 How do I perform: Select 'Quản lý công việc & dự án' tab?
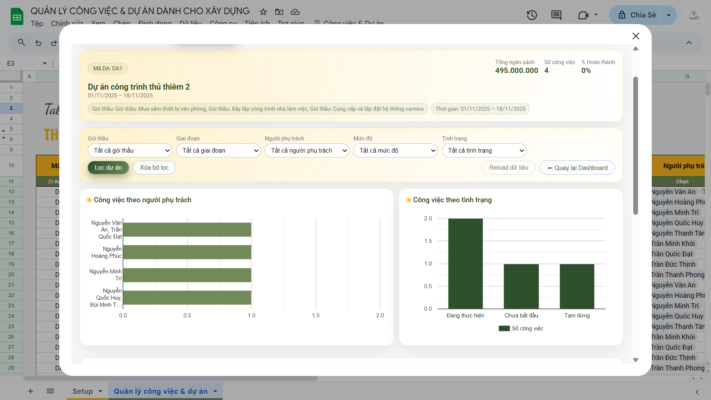pyautogui.click(x=161, y=390)
